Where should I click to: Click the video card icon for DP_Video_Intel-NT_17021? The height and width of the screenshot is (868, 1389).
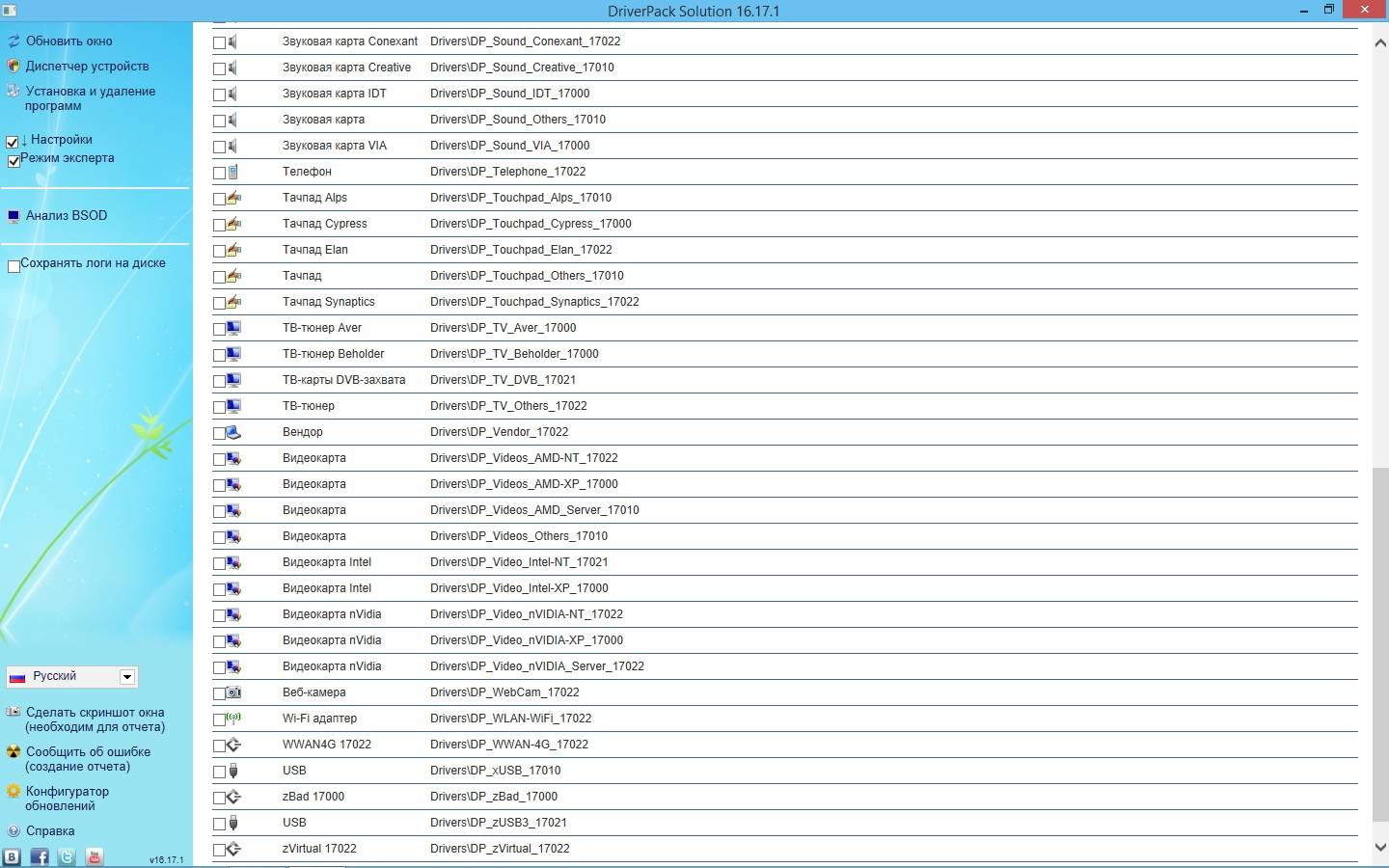pos(233,562)
